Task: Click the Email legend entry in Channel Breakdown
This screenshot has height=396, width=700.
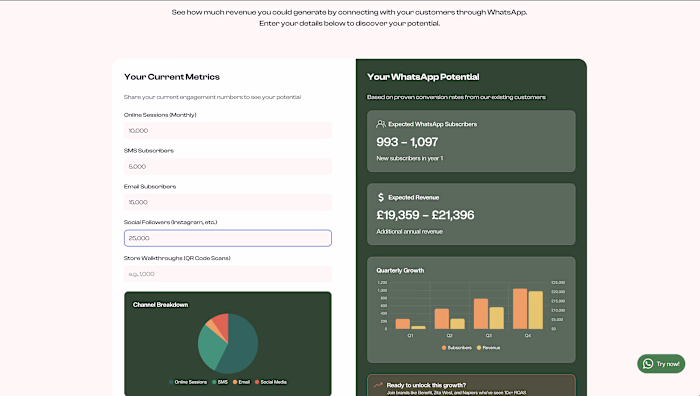Action: click(242, 382)
